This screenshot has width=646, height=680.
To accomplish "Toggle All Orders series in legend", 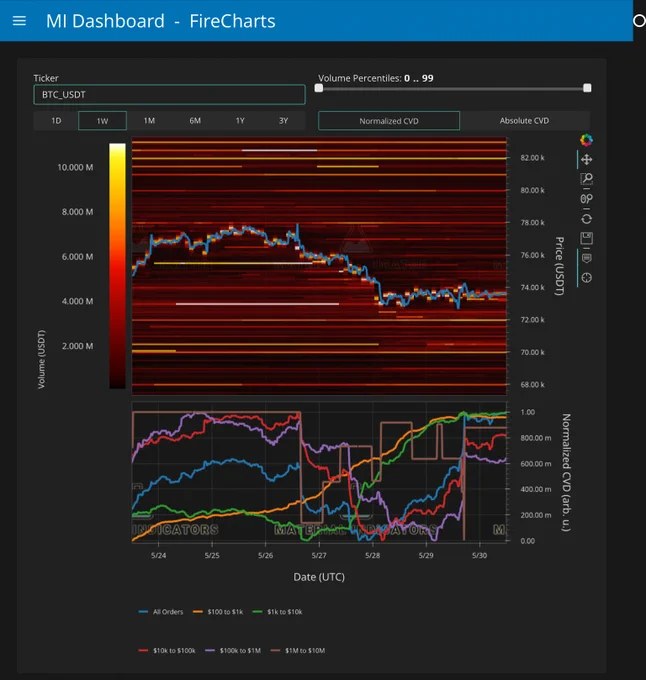I will [161, 611].
